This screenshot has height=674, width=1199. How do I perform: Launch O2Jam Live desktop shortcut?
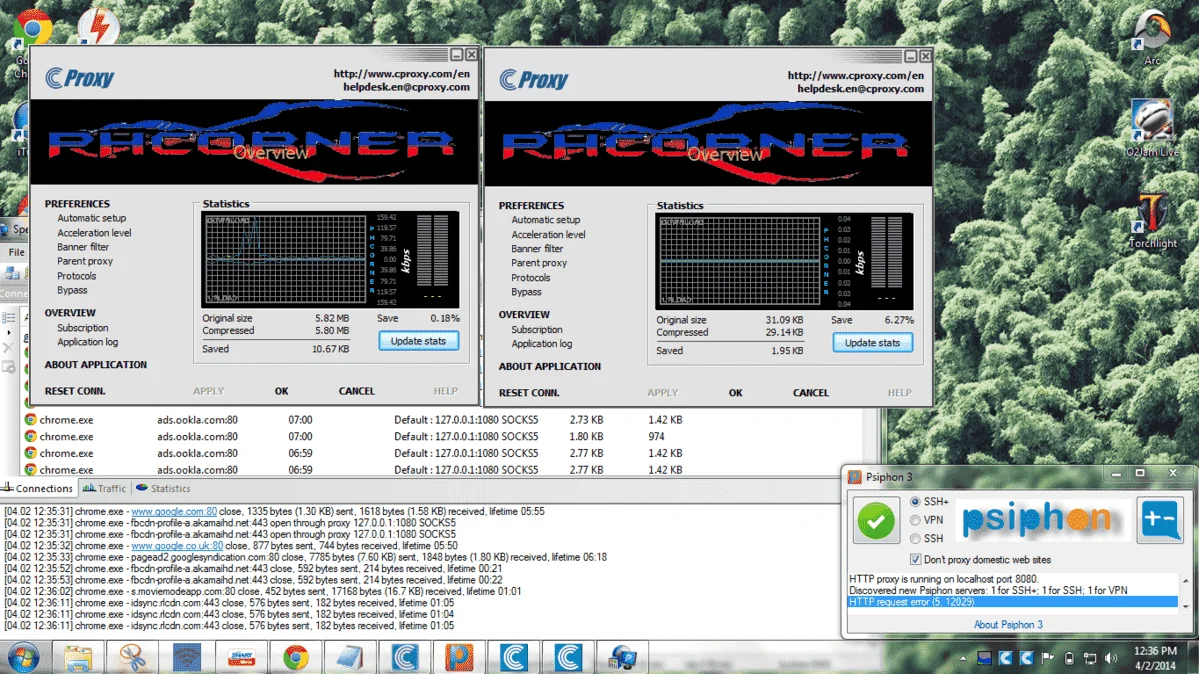point(1152,126)
